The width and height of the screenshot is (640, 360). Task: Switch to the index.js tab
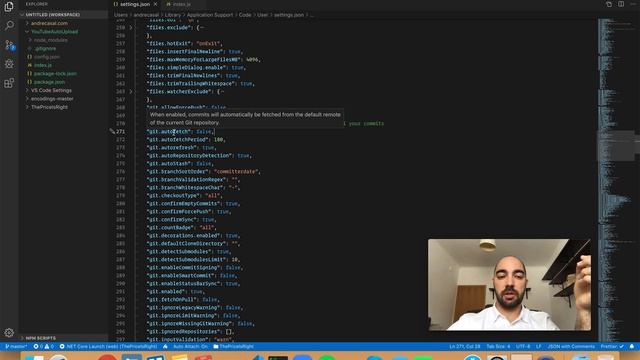[182, 4]
